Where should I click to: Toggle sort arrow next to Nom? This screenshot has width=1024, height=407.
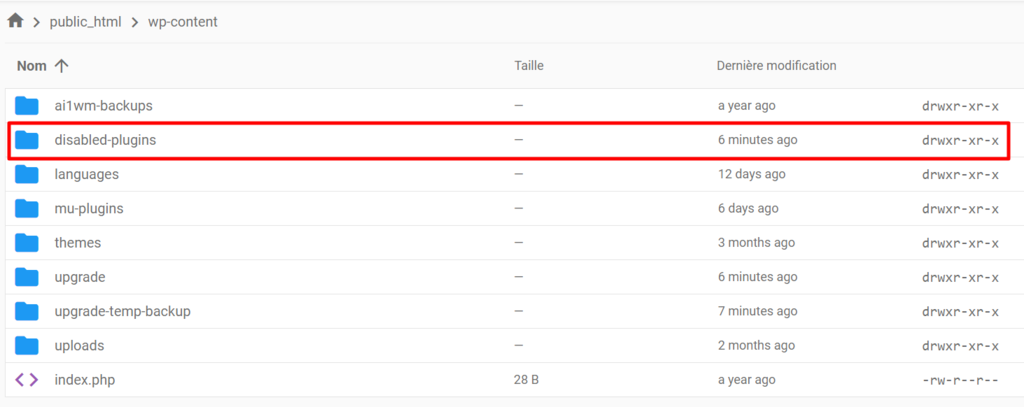pos(62,66)
